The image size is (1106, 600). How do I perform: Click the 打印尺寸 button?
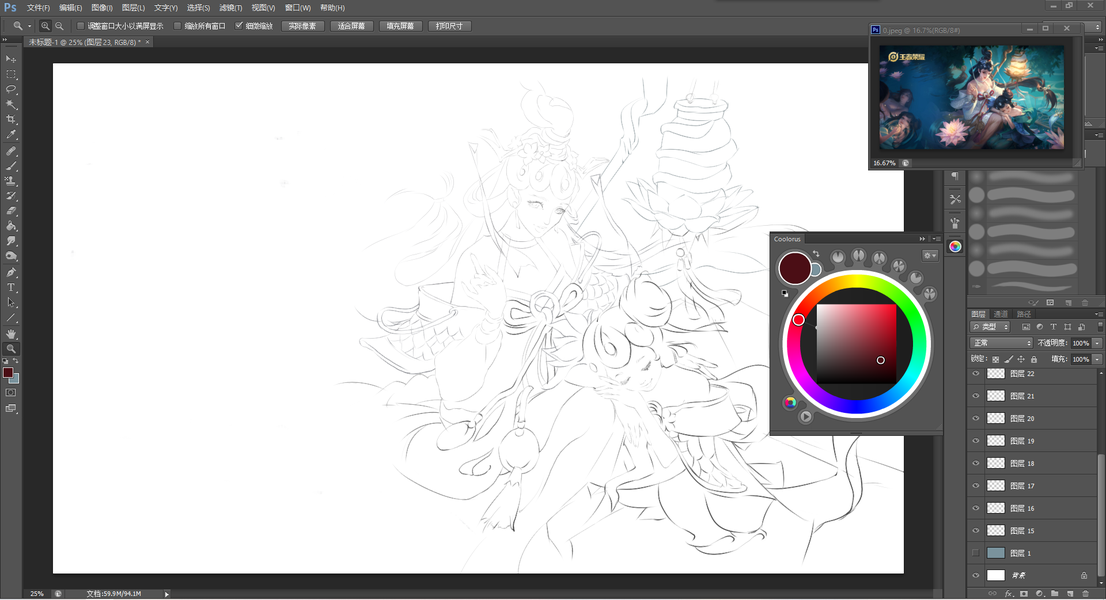pyautogui.click(x=449, y=26)
